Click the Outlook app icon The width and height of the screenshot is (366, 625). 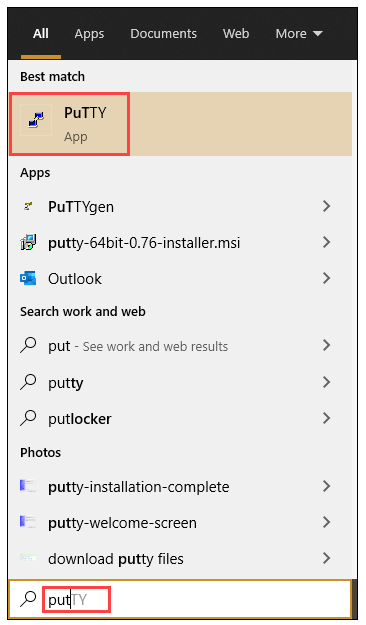pyautogui.click(x=28, y=278)
